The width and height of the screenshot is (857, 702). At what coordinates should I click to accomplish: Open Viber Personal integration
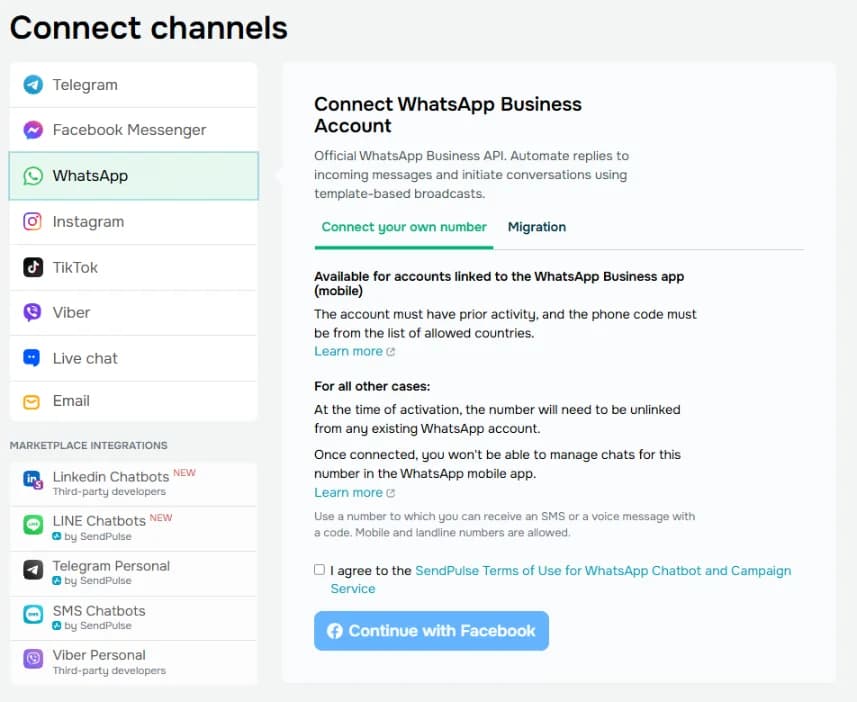[133, 663]
